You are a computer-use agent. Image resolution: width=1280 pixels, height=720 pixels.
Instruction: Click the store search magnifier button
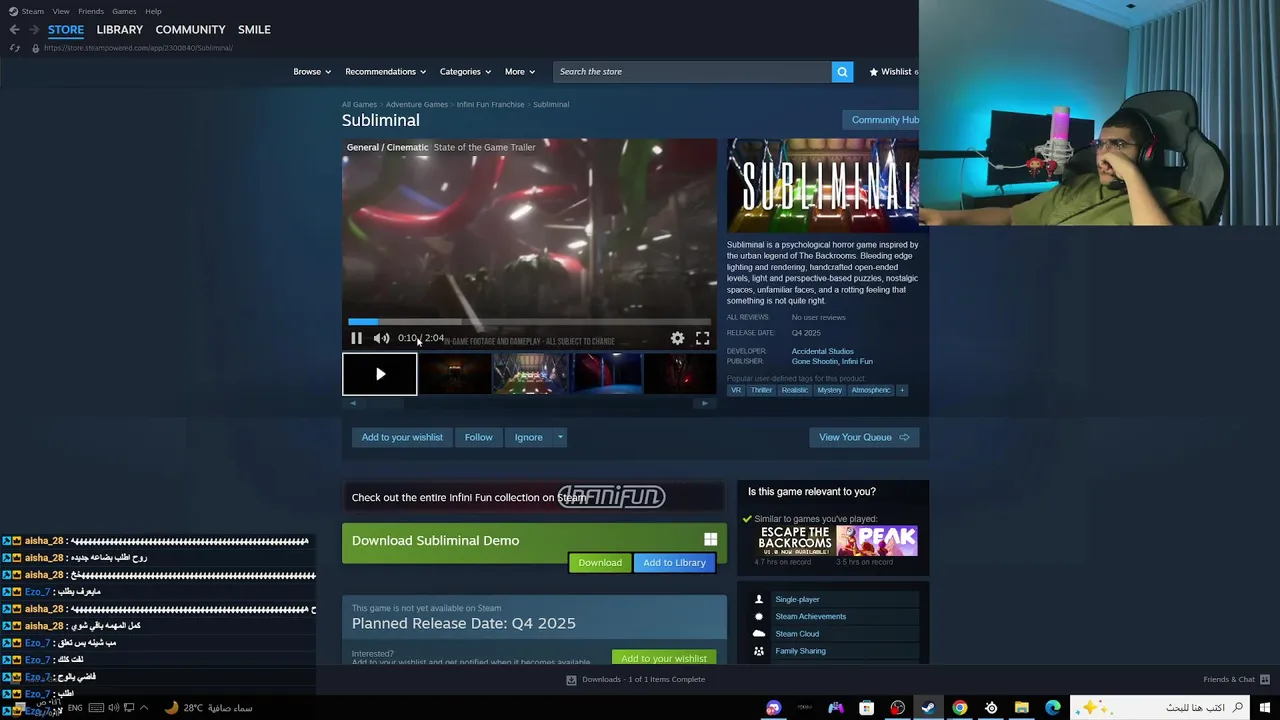click(843, 72)
